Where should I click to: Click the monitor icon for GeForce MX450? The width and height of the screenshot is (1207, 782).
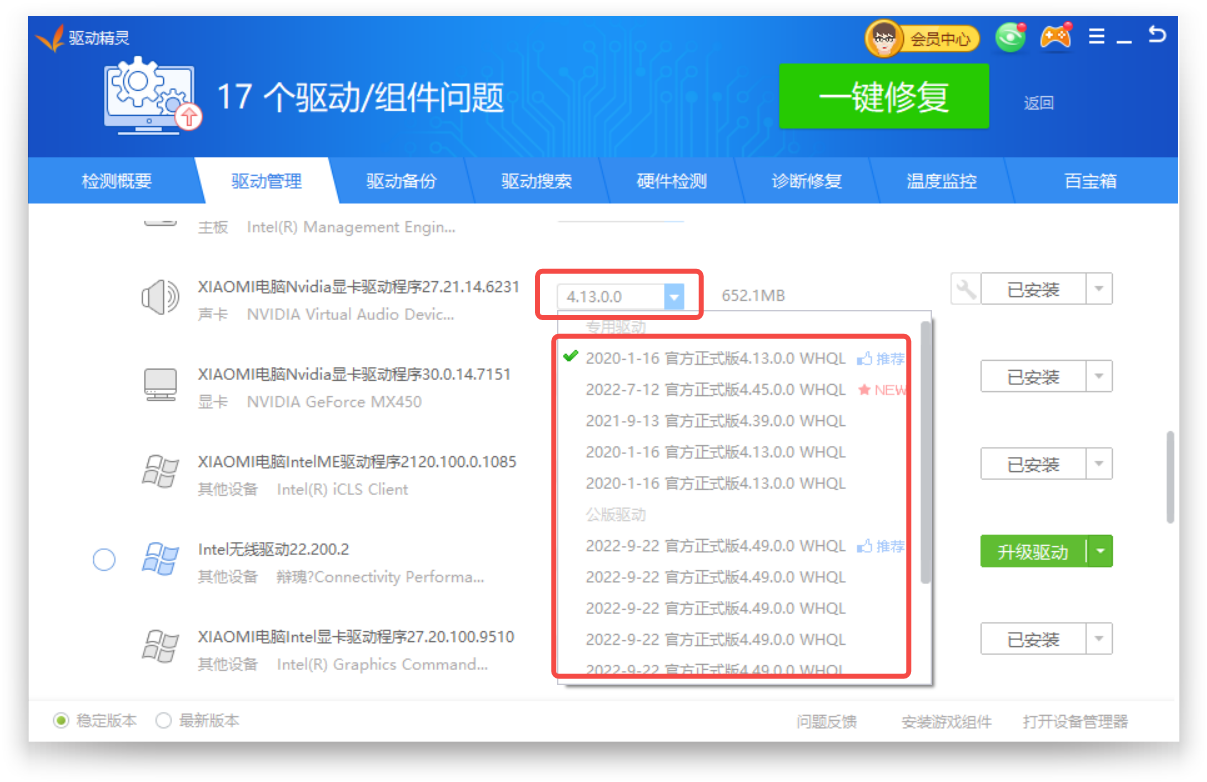pos(160,385)
